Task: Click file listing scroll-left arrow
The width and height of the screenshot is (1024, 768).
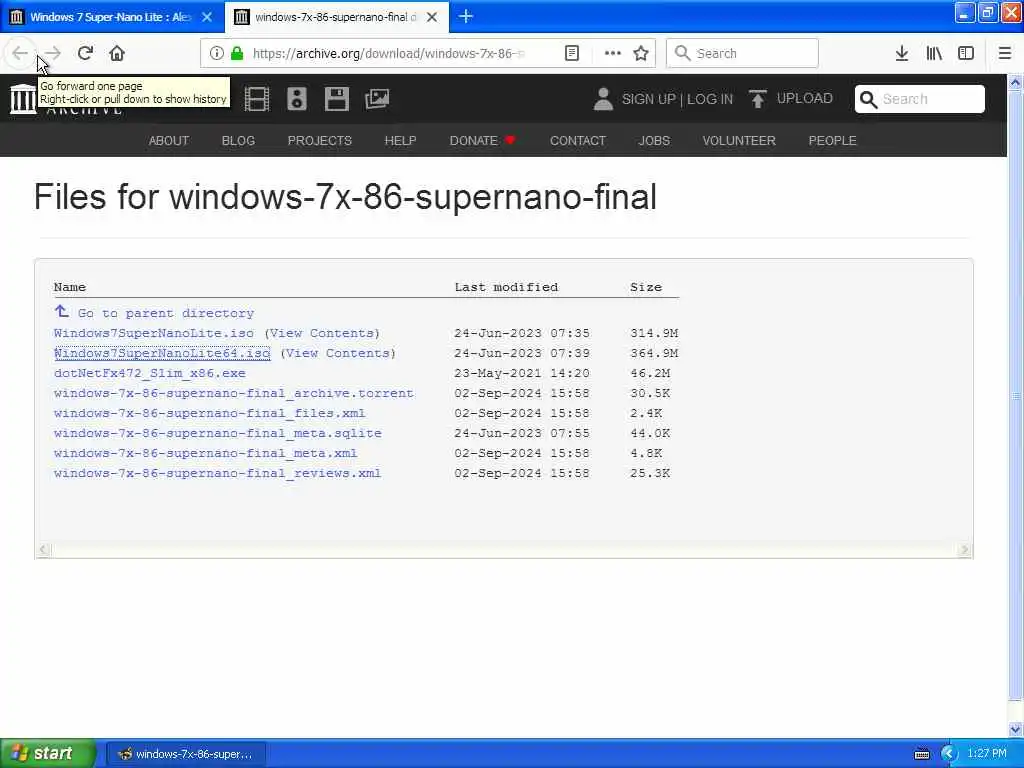Action: (43, 550)
